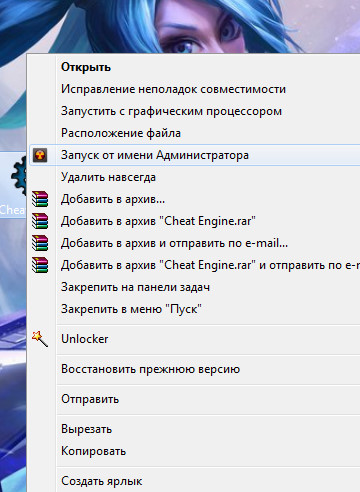Select Удалить навсегда
Screen dimensions: 360x492
(x=108, y=177)
